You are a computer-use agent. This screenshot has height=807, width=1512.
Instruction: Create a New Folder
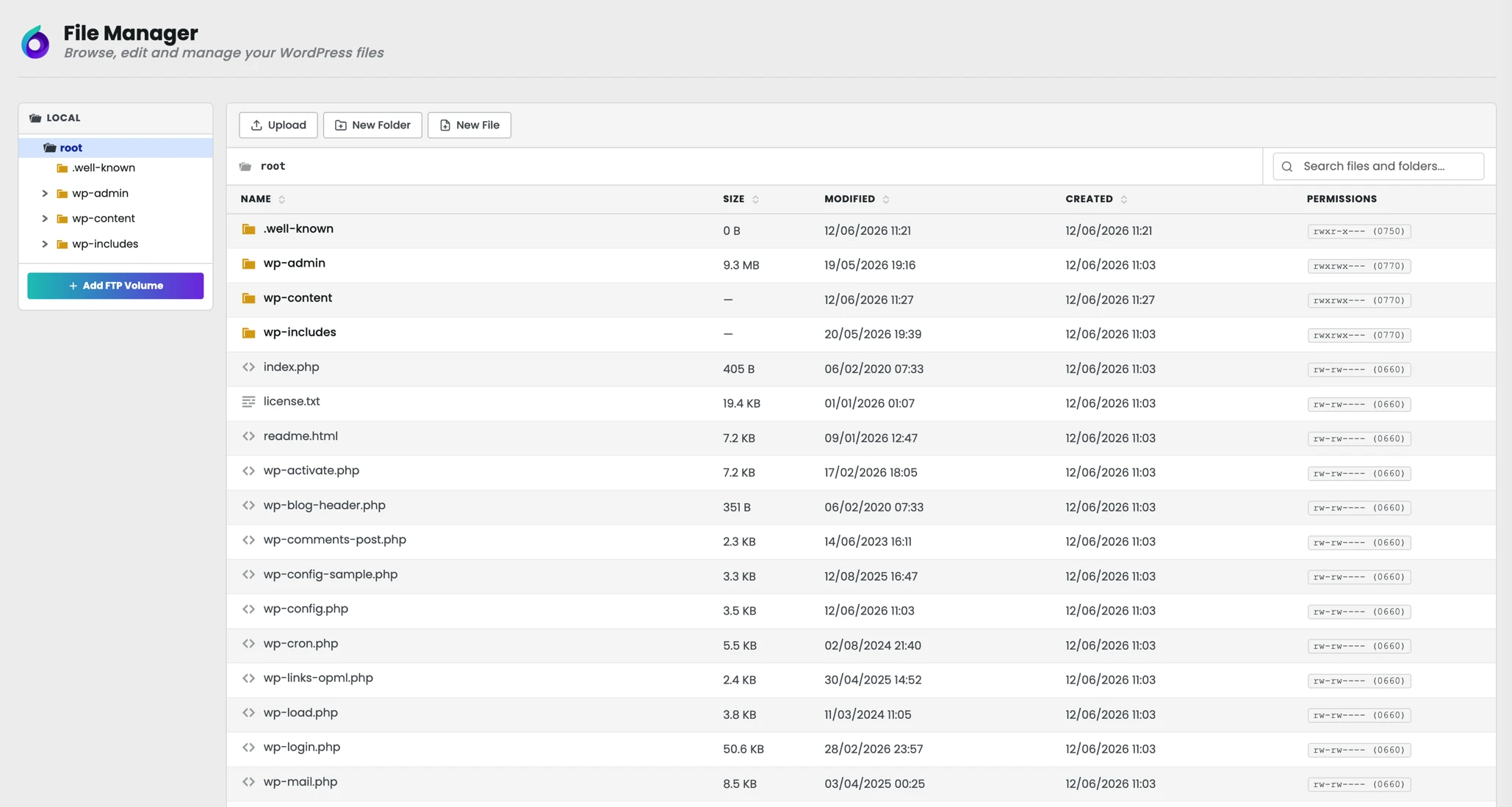(x=372, y=125)
